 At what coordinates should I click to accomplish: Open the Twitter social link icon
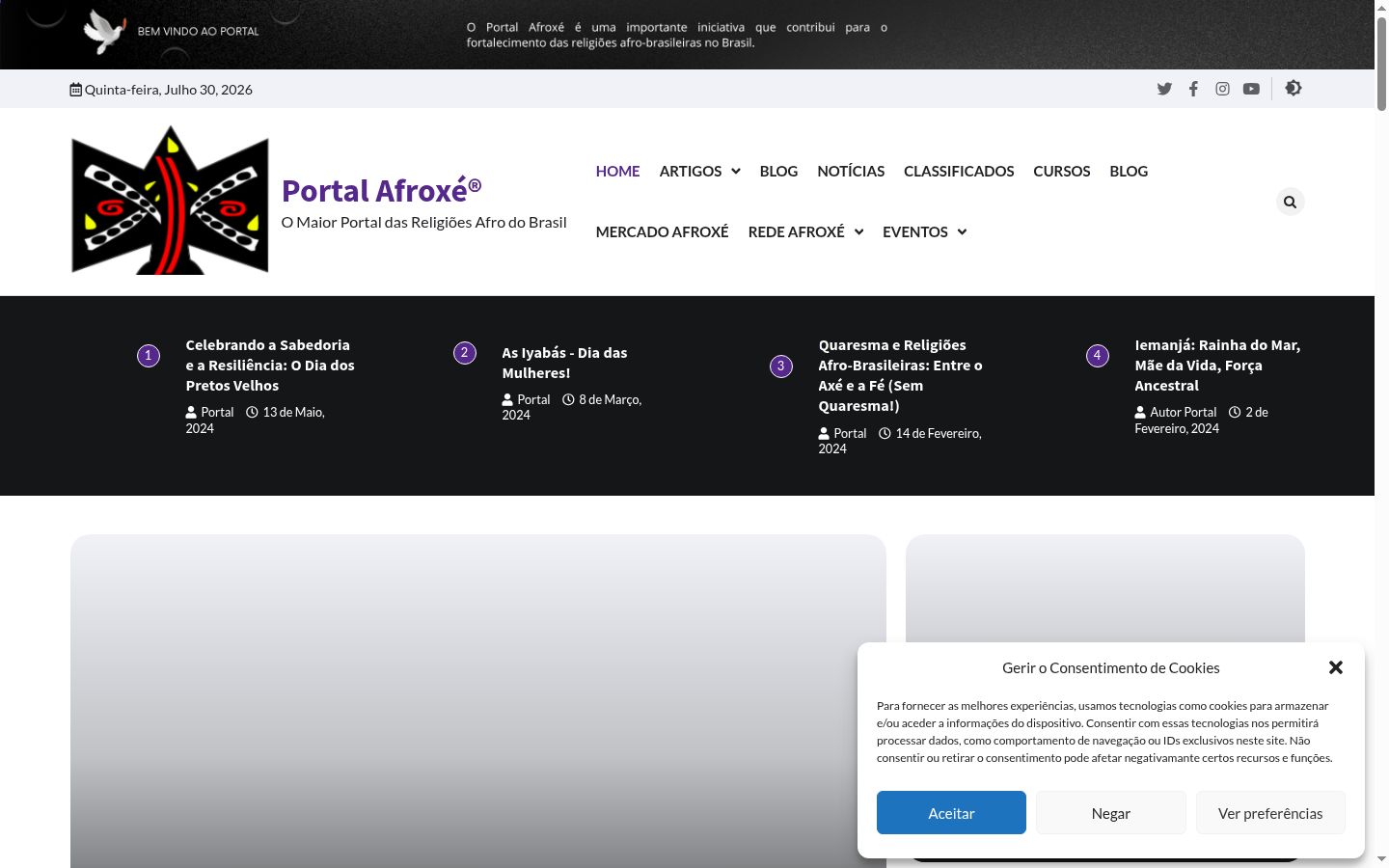(1164, 89)
